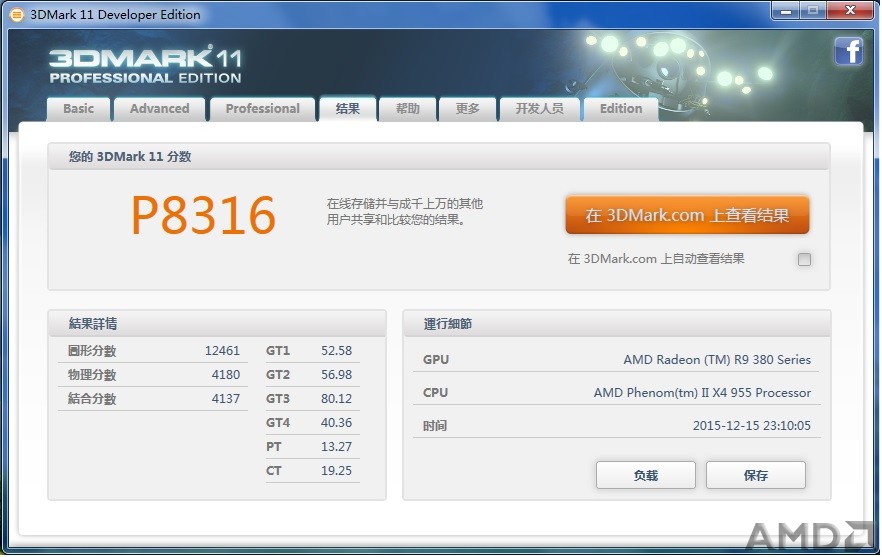Click the 3DMark 11 Professional Edition logo
Viewport: 882px width, 557px height.
pyautogui.click(x=146, y=65)
